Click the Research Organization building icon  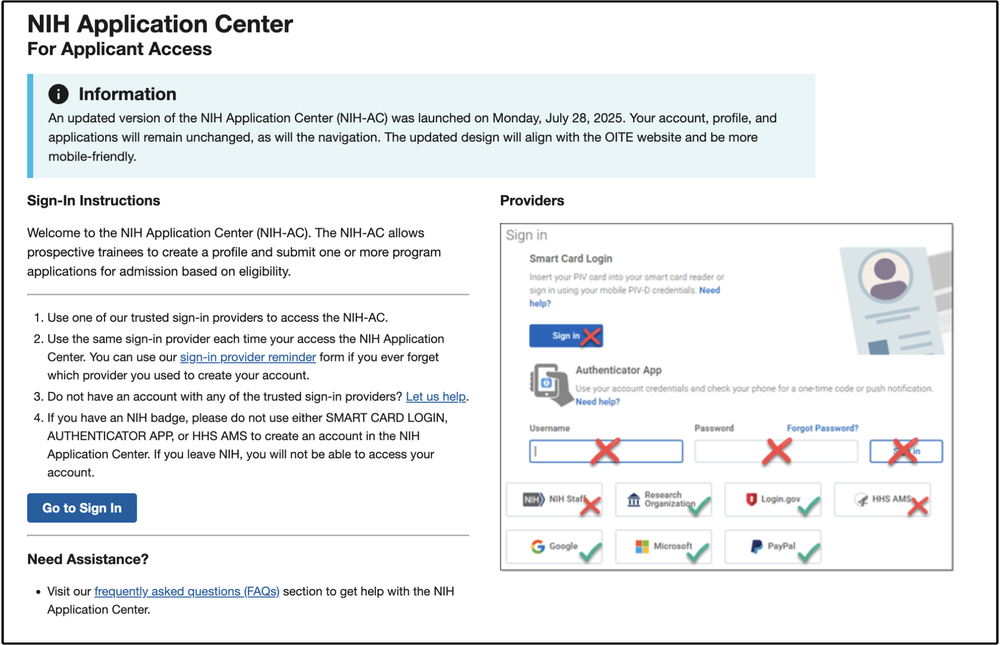point(632,498)
